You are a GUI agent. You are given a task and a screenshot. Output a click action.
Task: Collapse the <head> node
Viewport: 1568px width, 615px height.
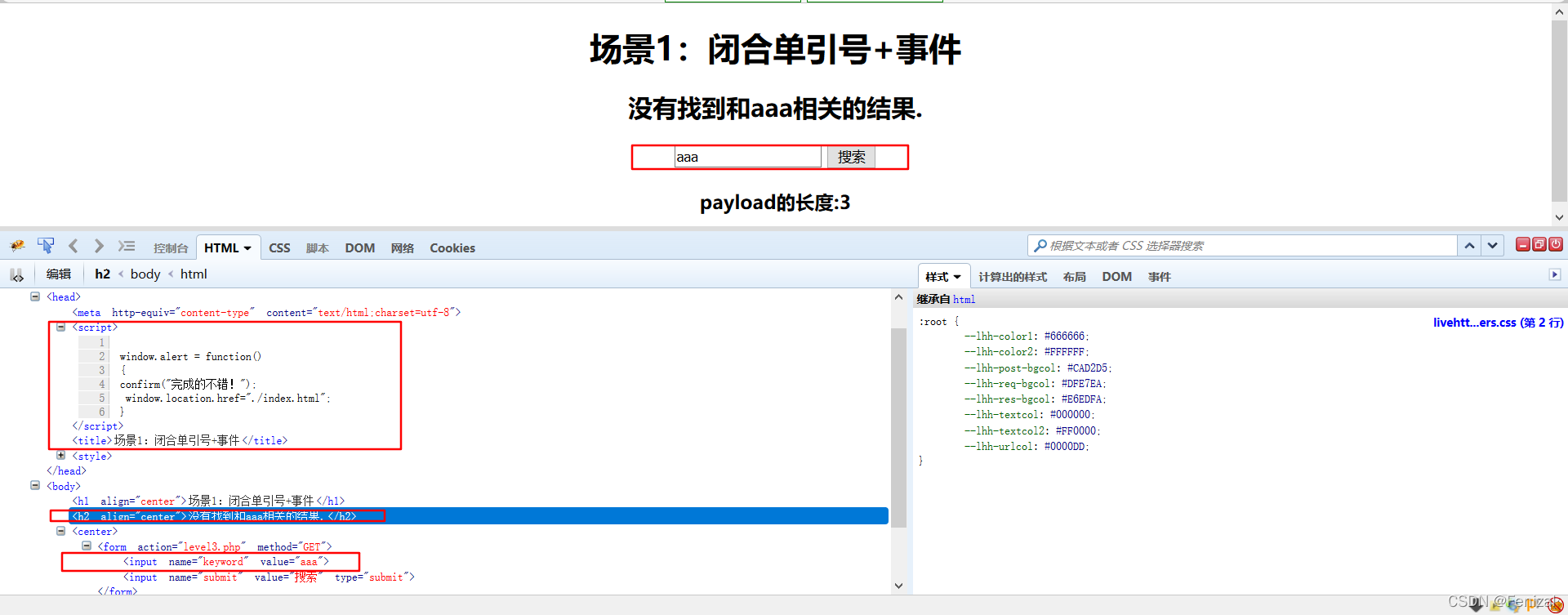pos(35,296)
